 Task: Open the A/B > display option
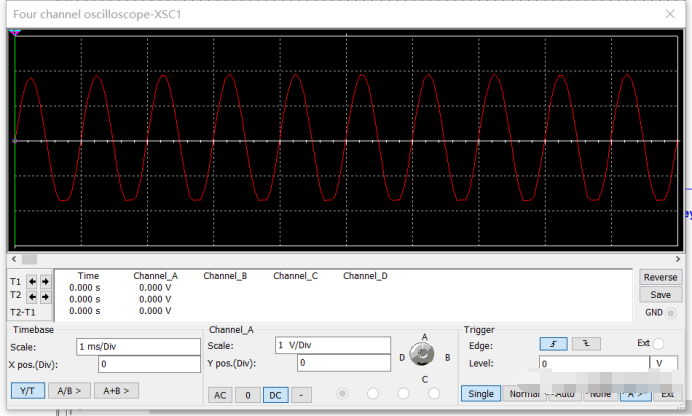(69, 391)
